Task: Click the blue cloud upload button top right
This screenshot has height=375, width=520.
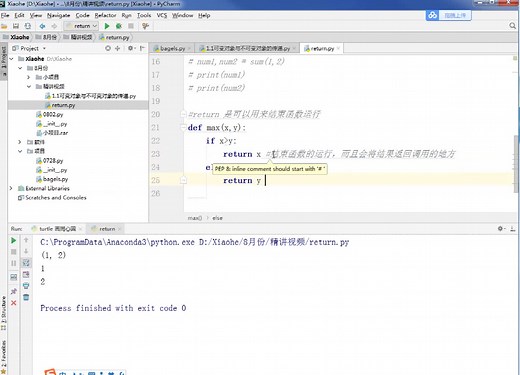Action: [x=448, y=15]
